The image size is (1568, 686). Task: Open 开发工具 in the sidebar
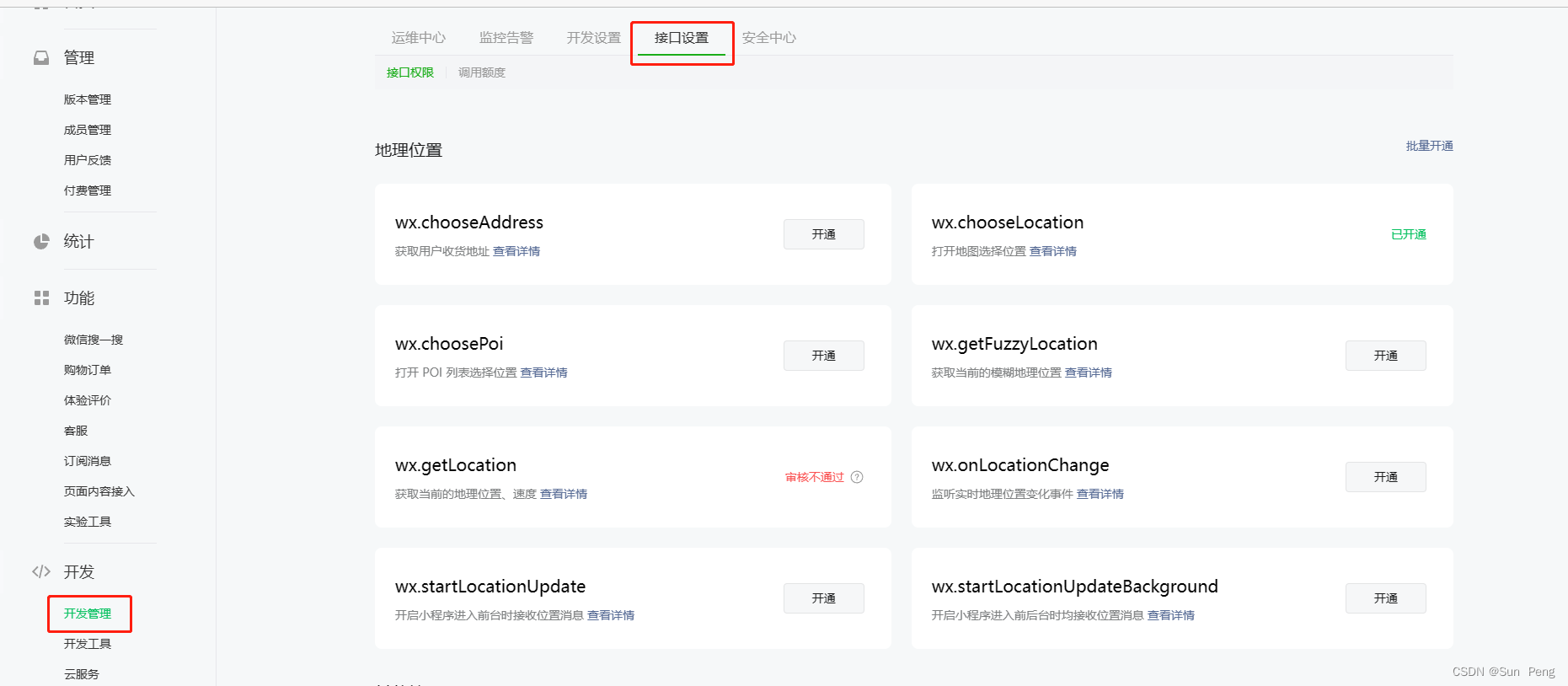click(88, 644)
